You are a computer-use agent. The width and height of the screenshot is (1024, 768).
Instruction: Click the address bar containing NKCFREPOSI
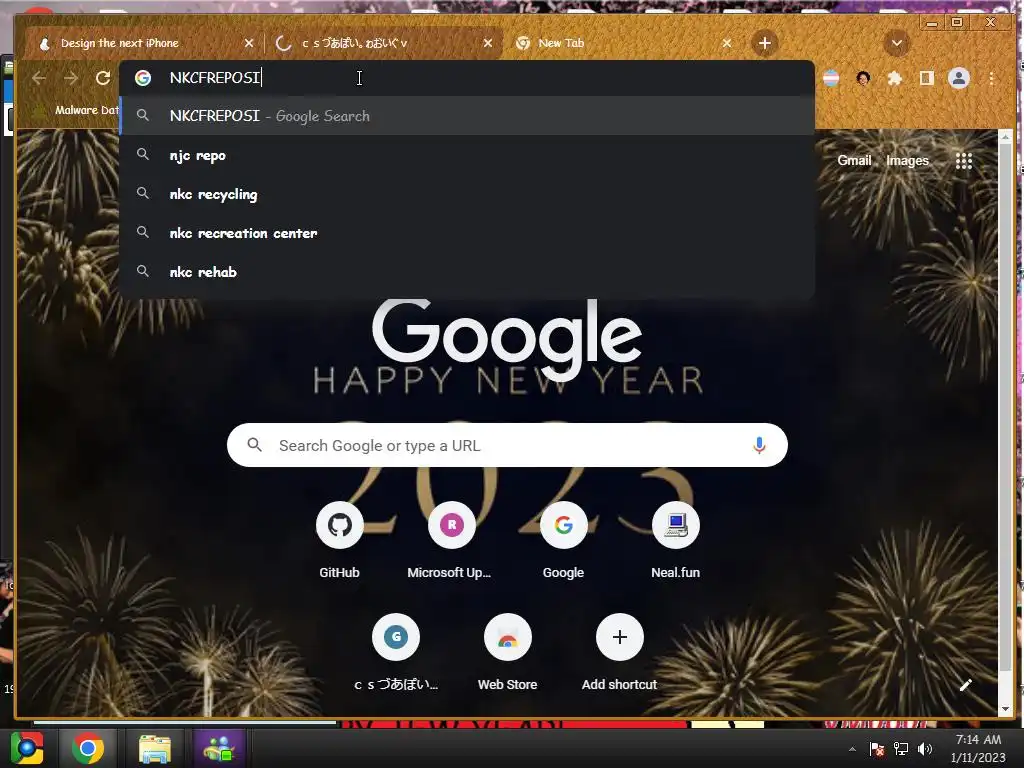(467, 78)
